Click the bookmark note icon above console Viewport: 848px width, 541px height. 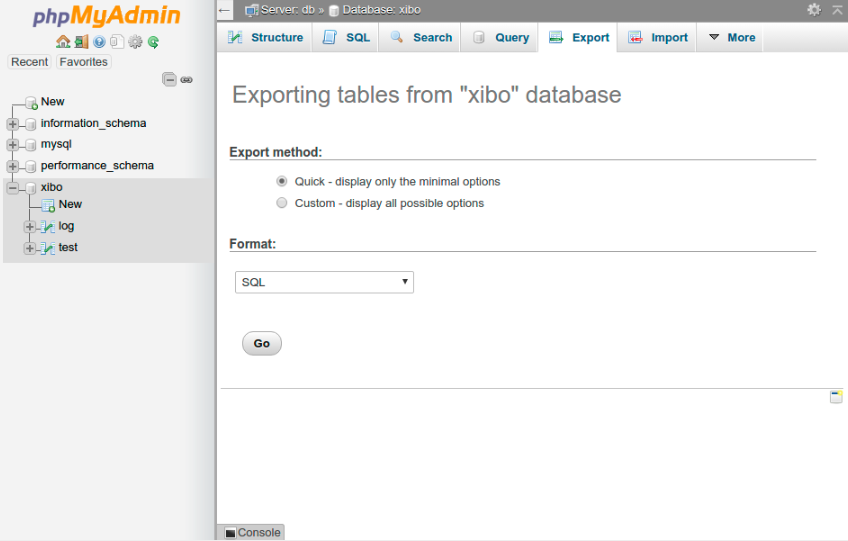[x=836, y=397]
